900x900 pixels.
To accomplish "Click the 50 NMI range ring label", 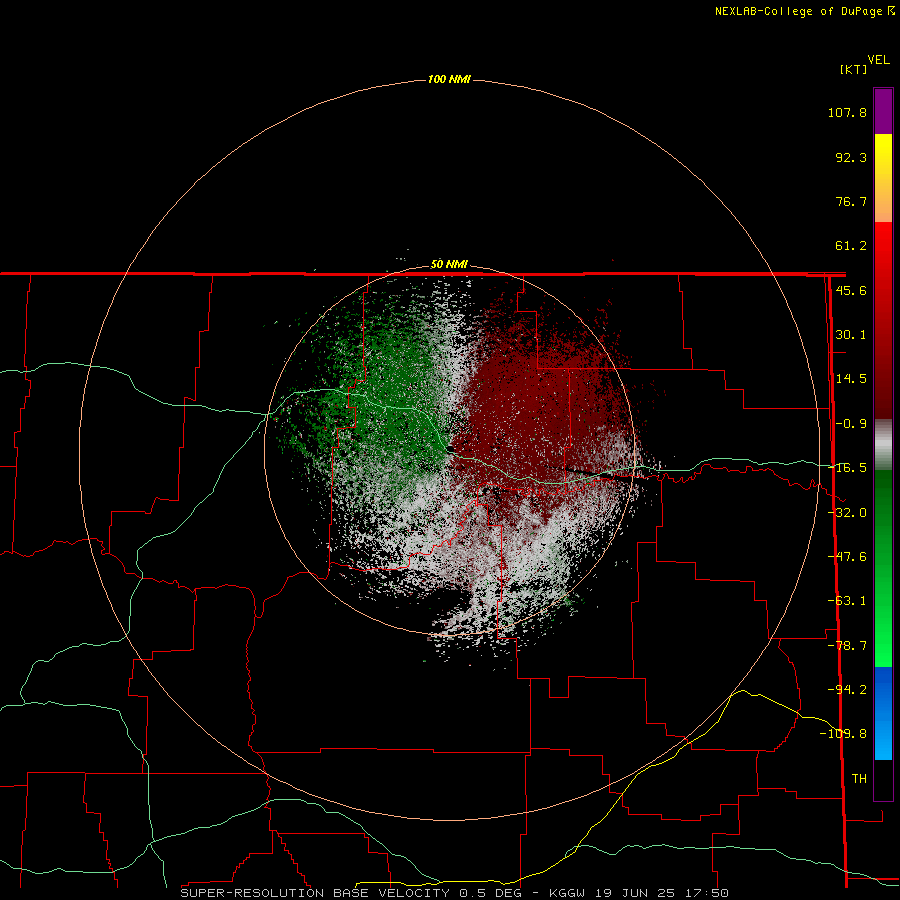I will (449, 265).
